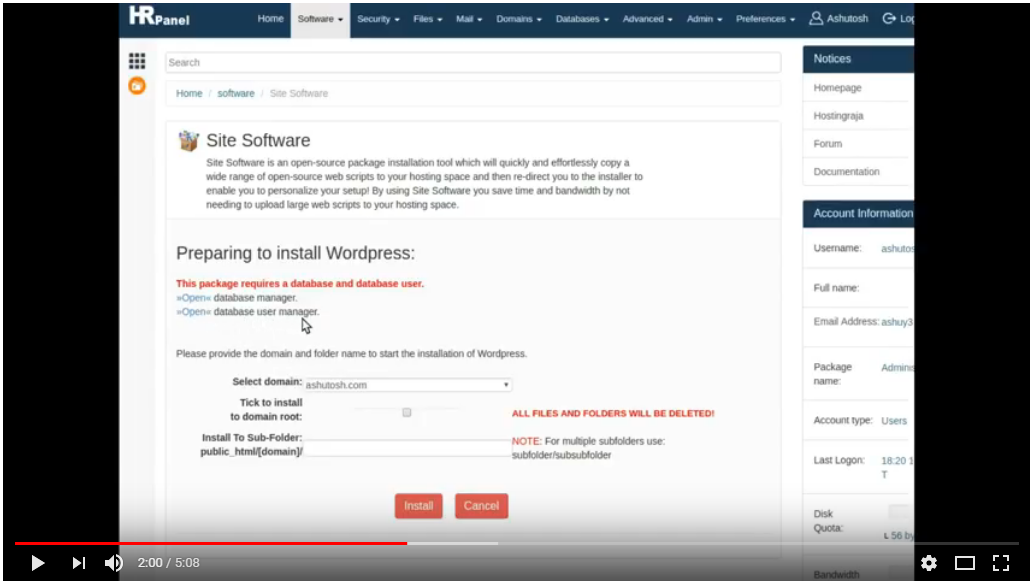Click the Ashutosh user profile icon
Viewport: 1031px width, 584px height.
[x=815, y=18]
